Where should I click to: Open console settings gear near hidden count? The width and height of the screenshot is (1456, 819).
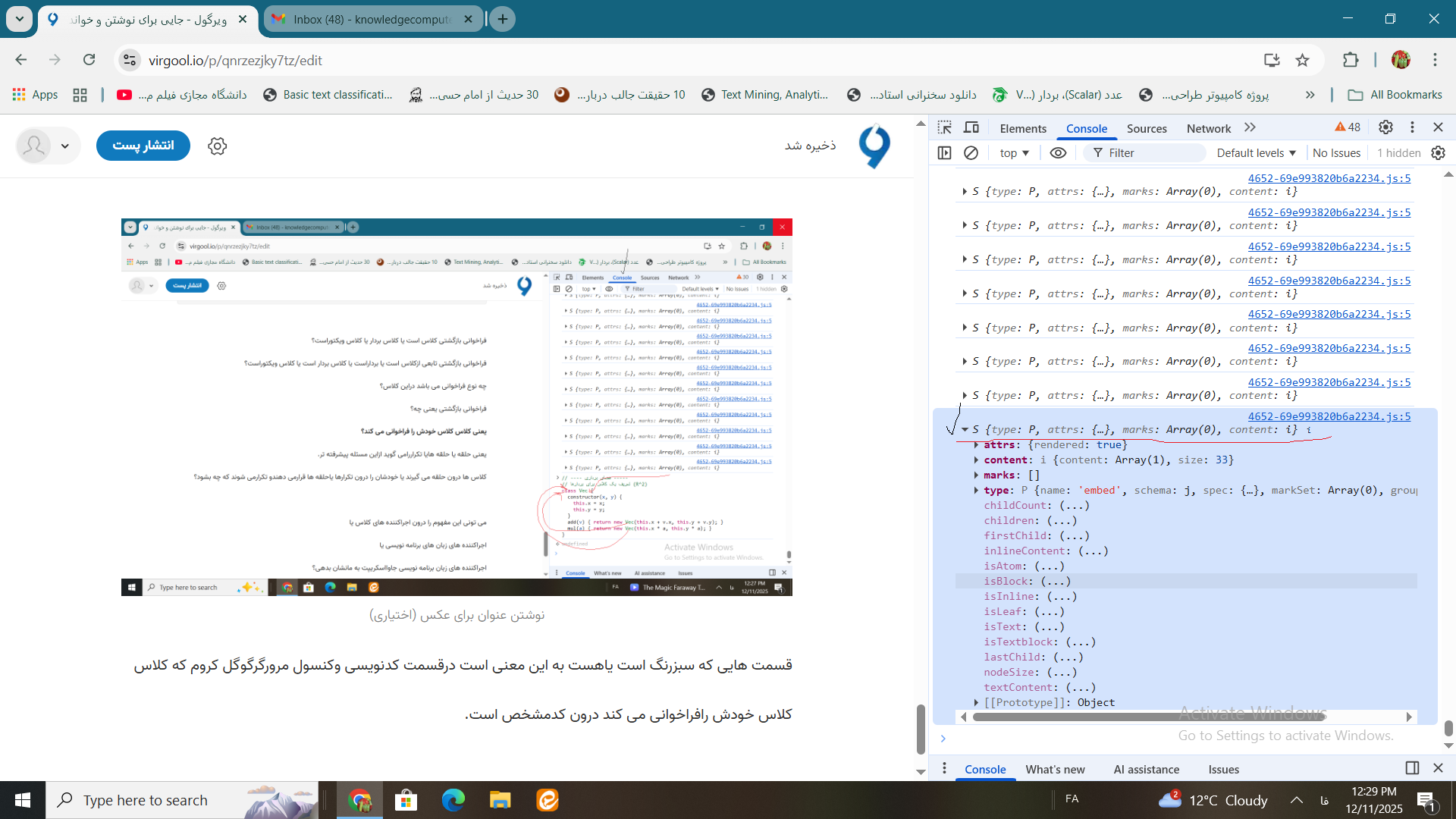click(x=1438, y=152)
